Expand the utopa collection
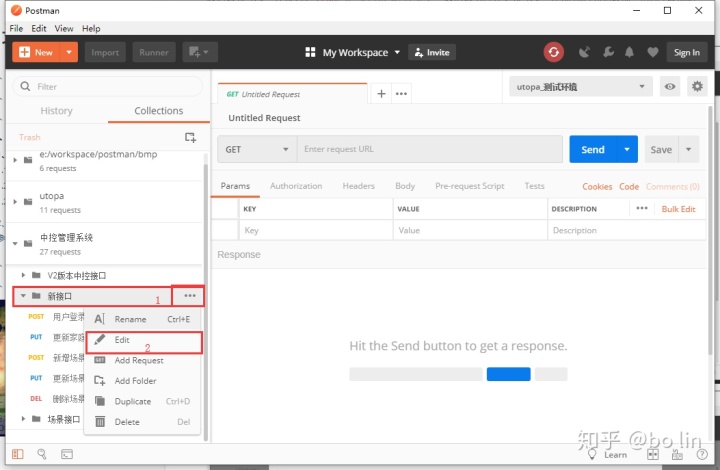720x470 pixels. (x=15, y=201)
